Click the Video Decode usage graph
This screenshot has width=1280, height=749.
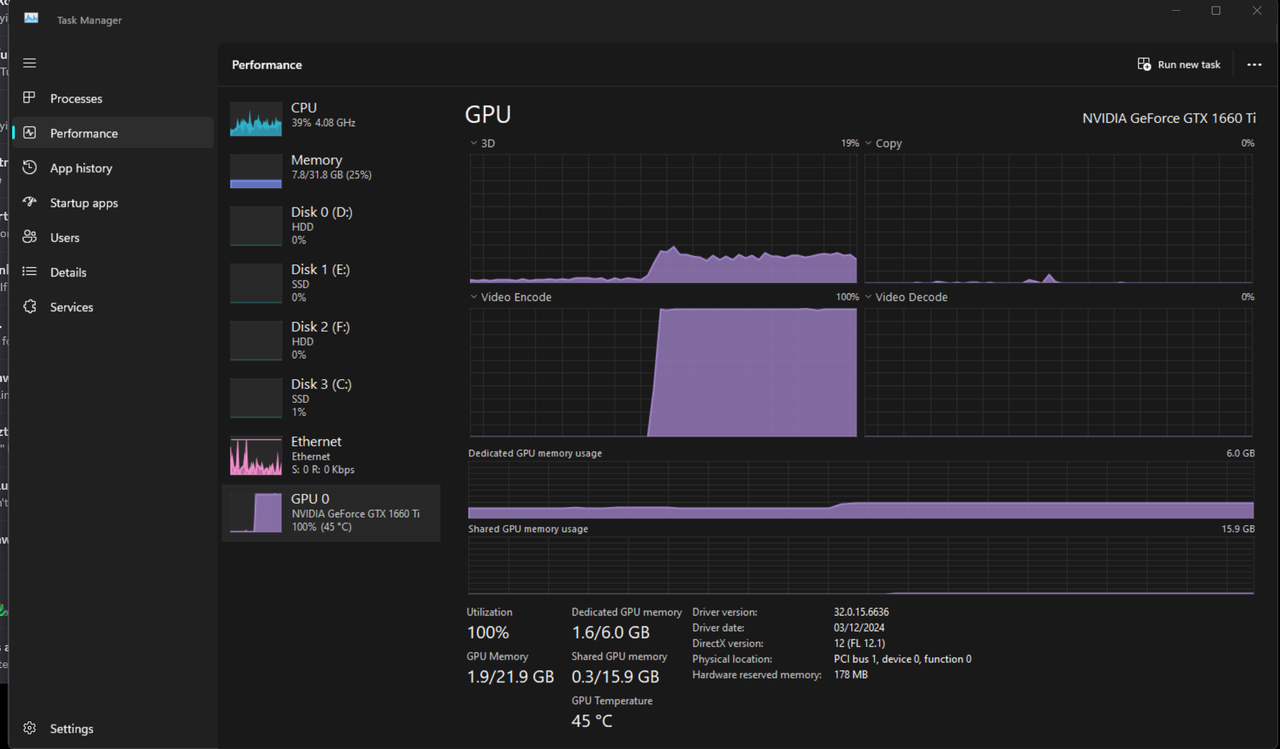(1058, 373)
